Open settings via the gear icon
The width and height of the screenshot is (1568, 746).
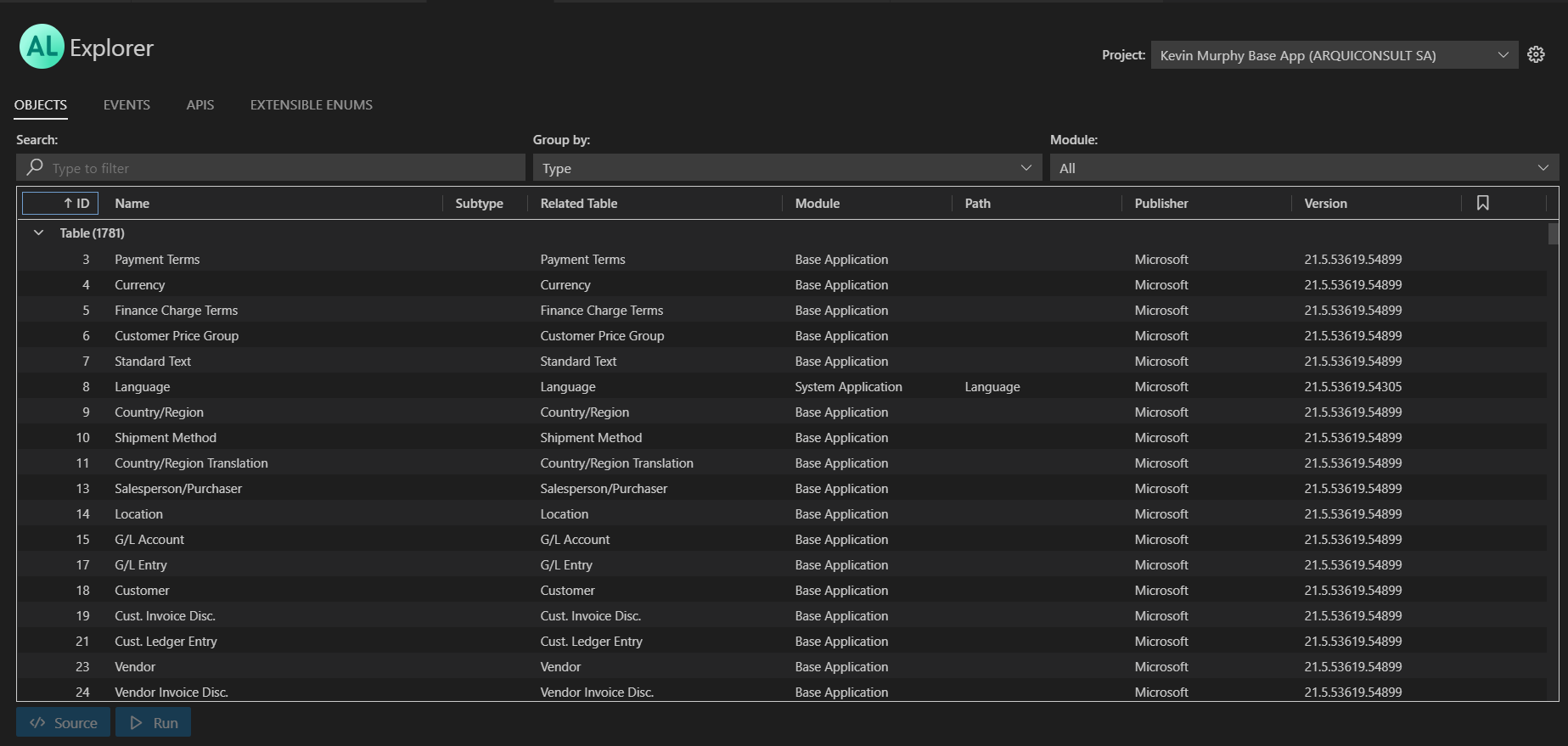tap(1536, 55)
